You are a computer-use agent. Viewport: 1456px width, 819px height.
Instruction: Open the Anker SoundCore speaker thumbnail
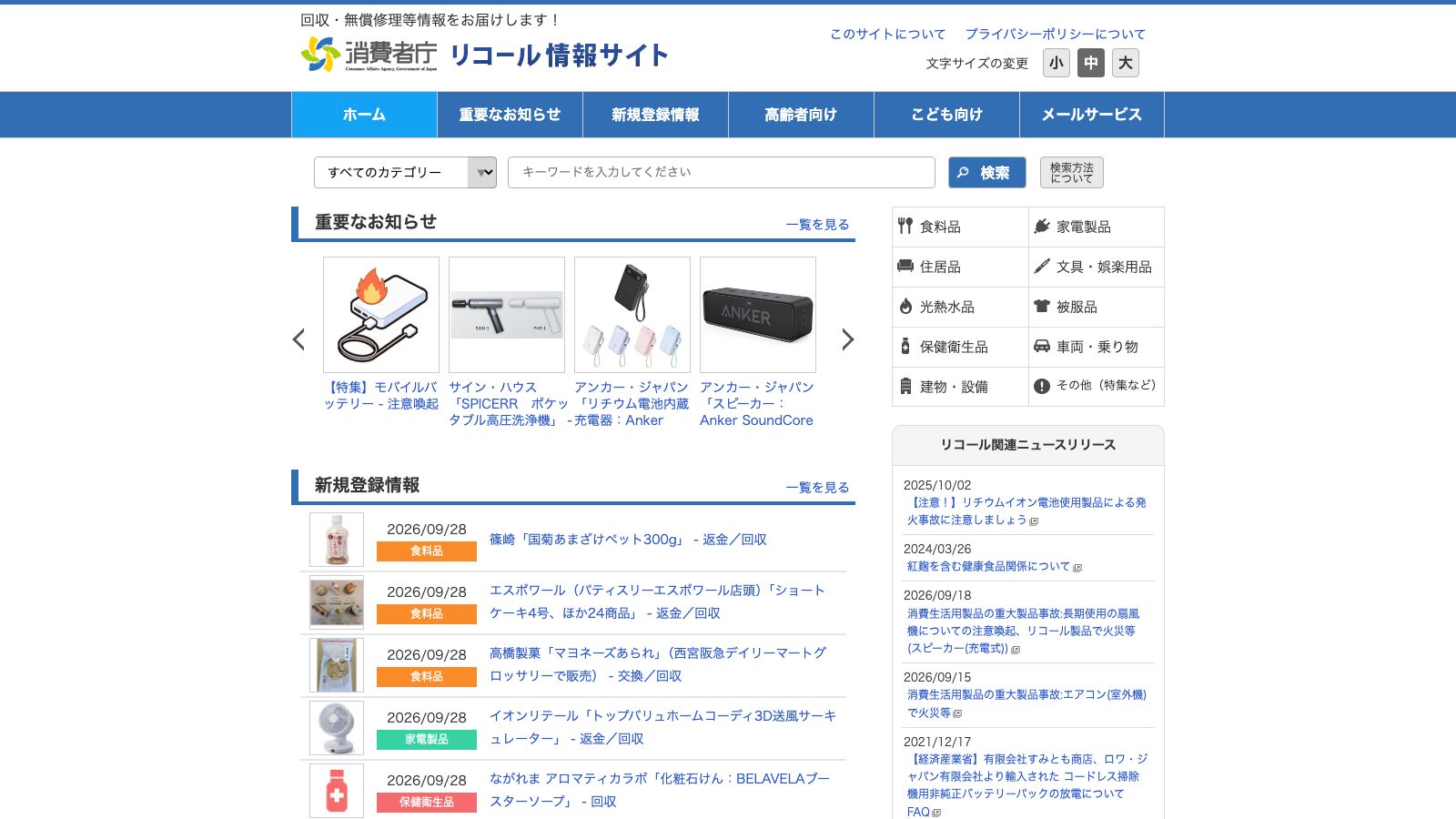point(758,315)
